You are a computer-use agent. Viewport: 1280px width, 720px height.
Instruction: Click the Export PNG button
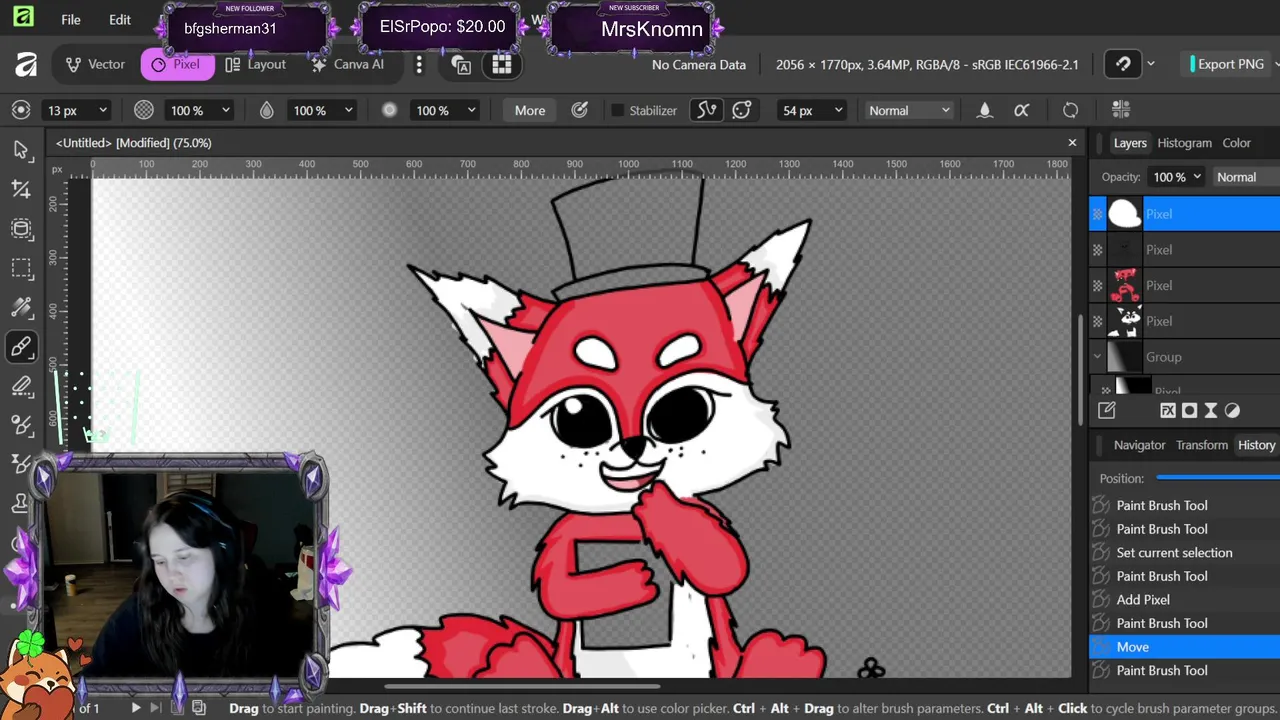(1227, 64)
